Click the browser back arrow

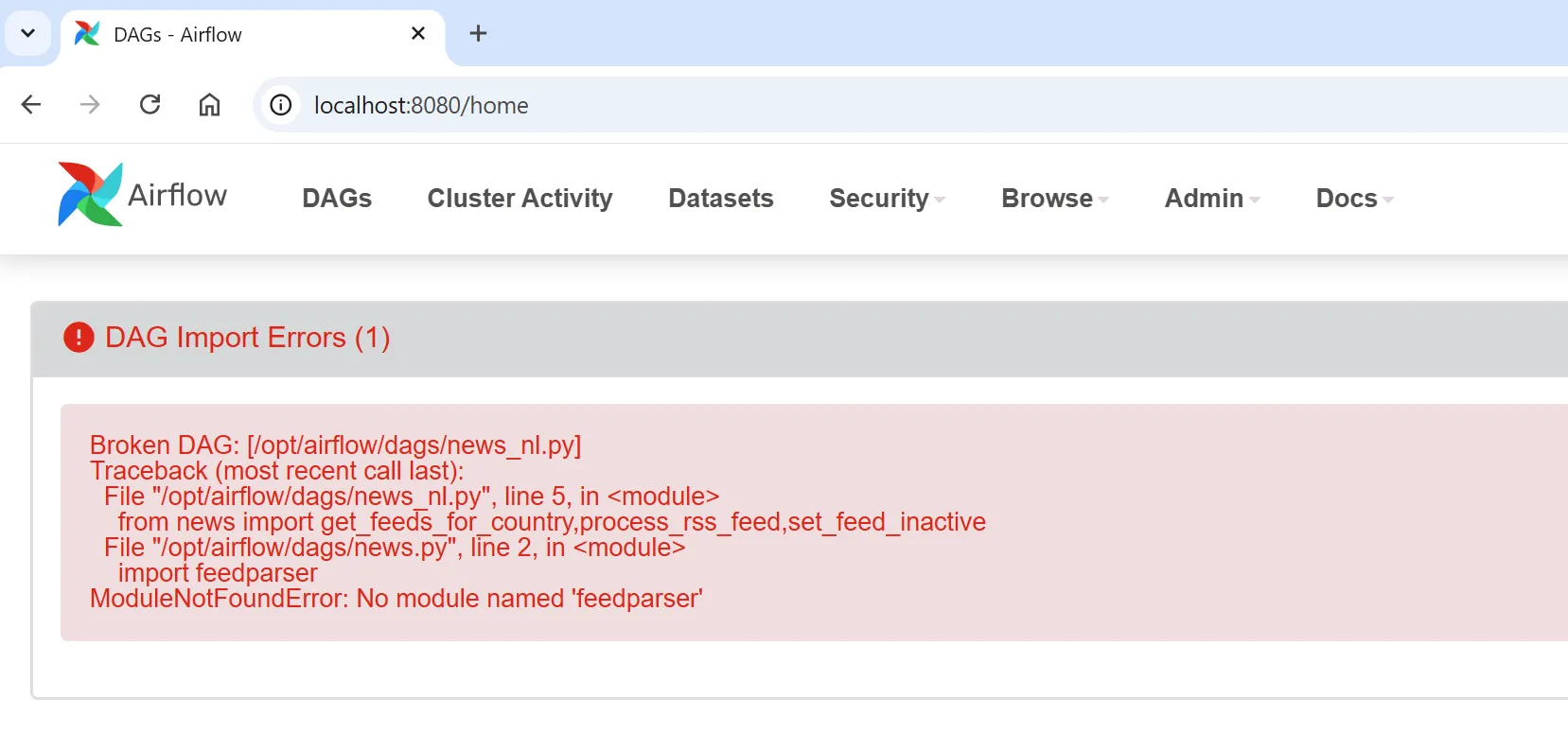(31, 104)
